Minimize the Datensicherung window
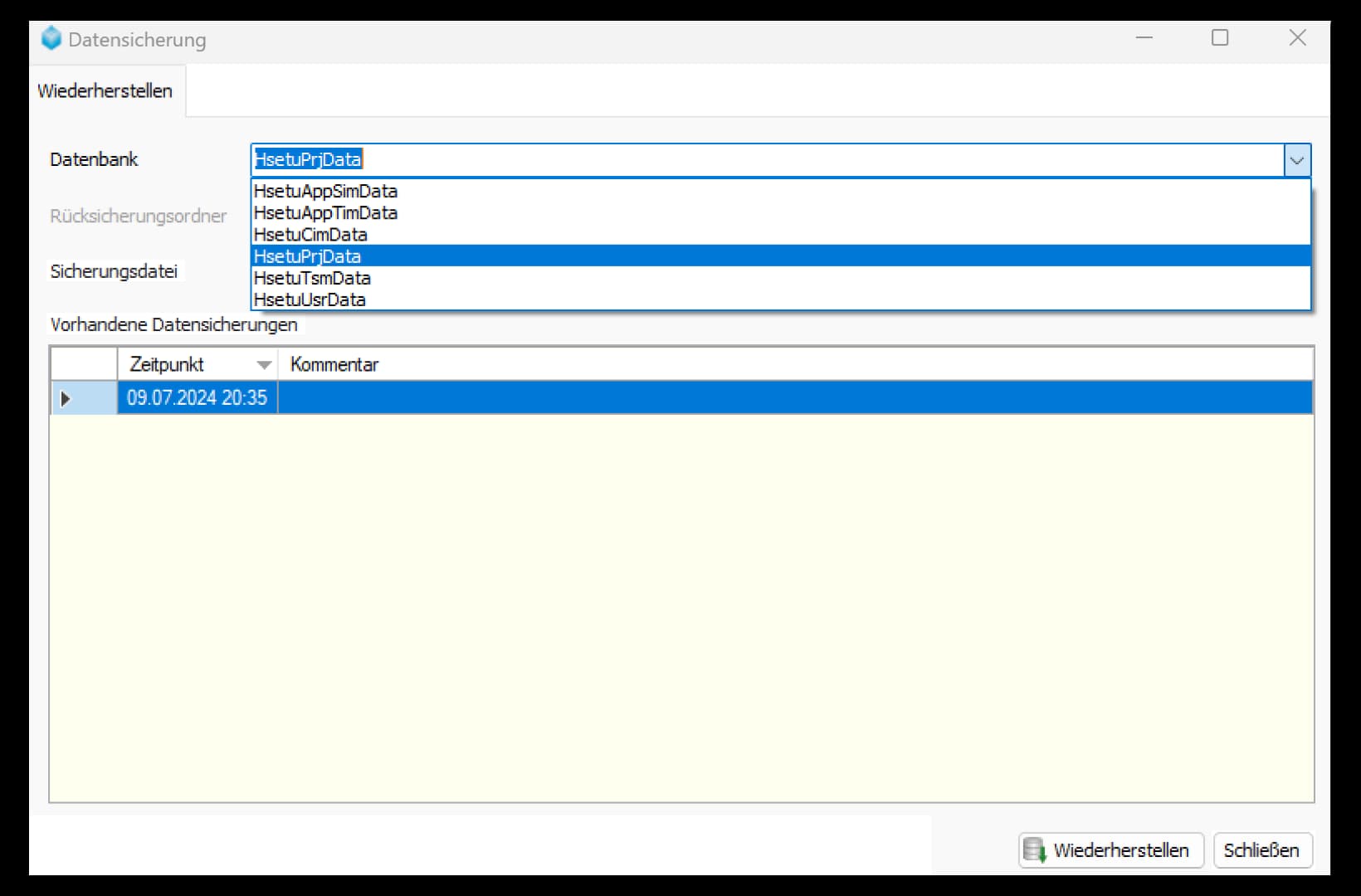 pos(1144,38)
